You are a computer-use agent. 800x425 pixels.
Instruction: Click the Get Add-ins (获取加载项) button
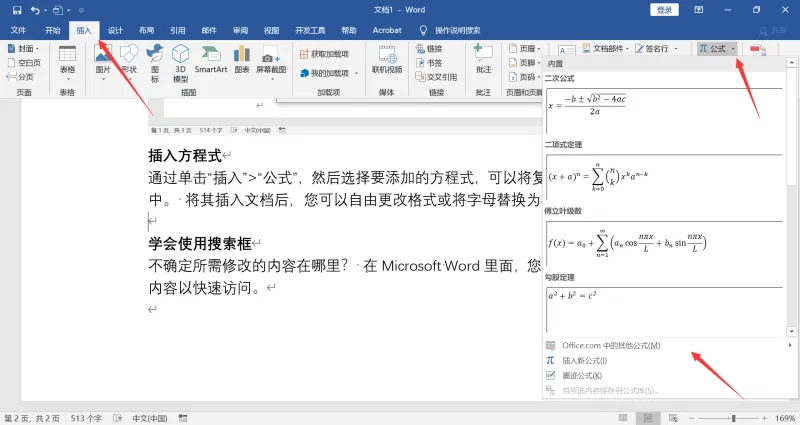324,54
